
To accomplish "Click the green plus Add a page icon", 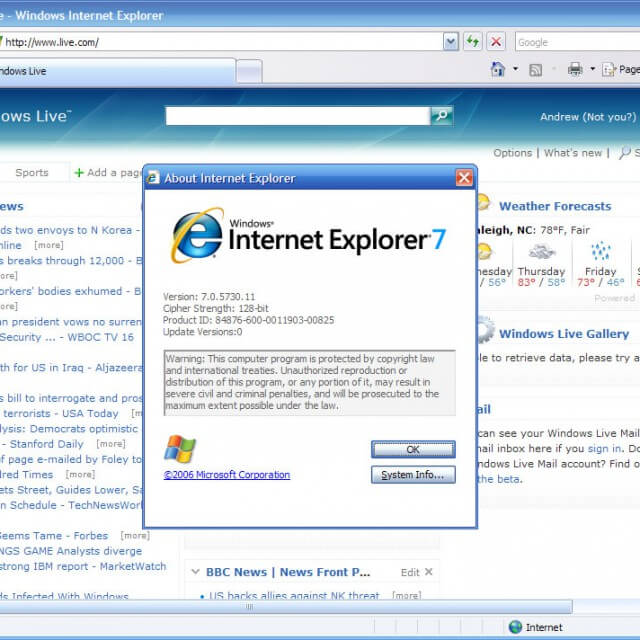I will (x=79, y=173).
